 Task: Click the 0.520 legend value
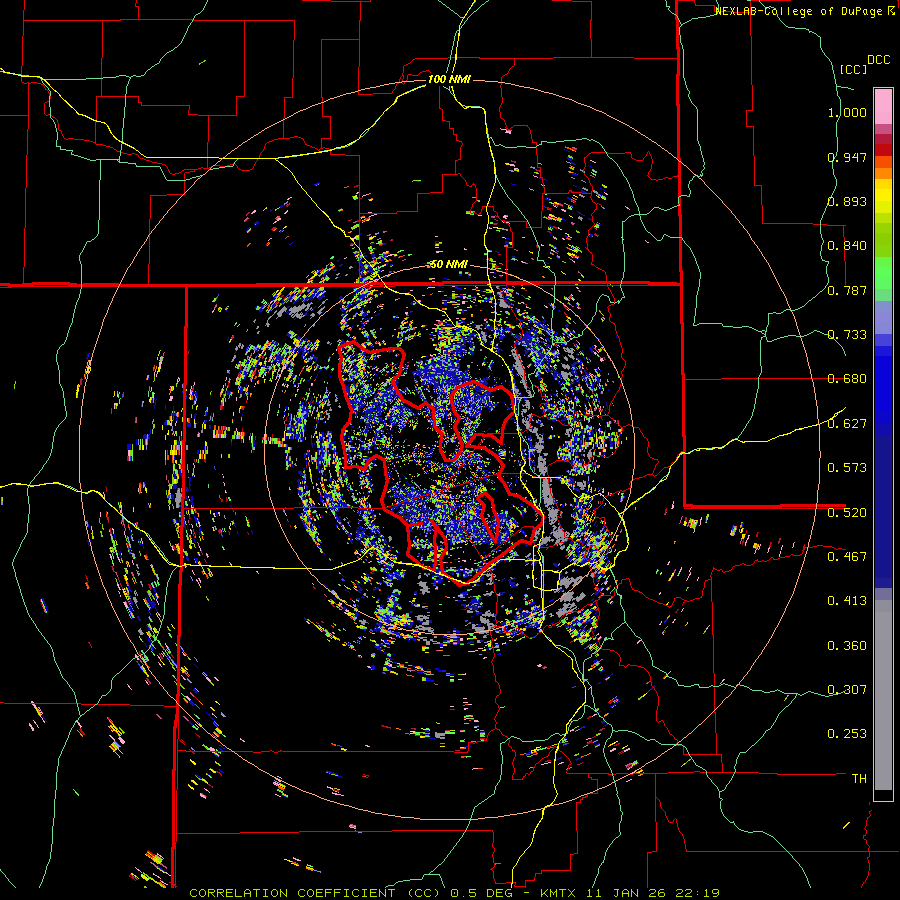(x=847, y=513)
